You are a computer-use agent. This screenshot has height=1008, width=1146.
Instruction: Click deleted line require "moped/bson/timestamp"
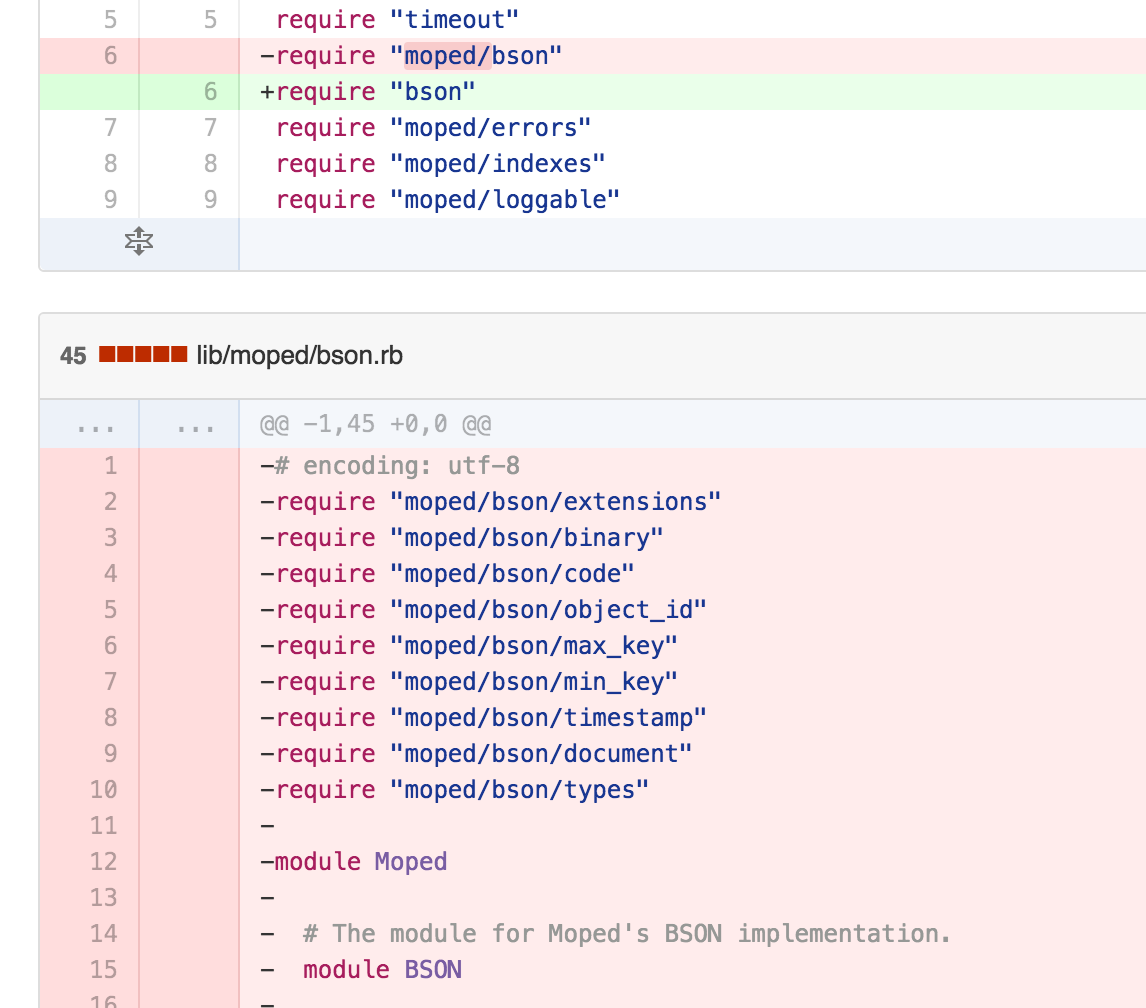click(483, 718)
